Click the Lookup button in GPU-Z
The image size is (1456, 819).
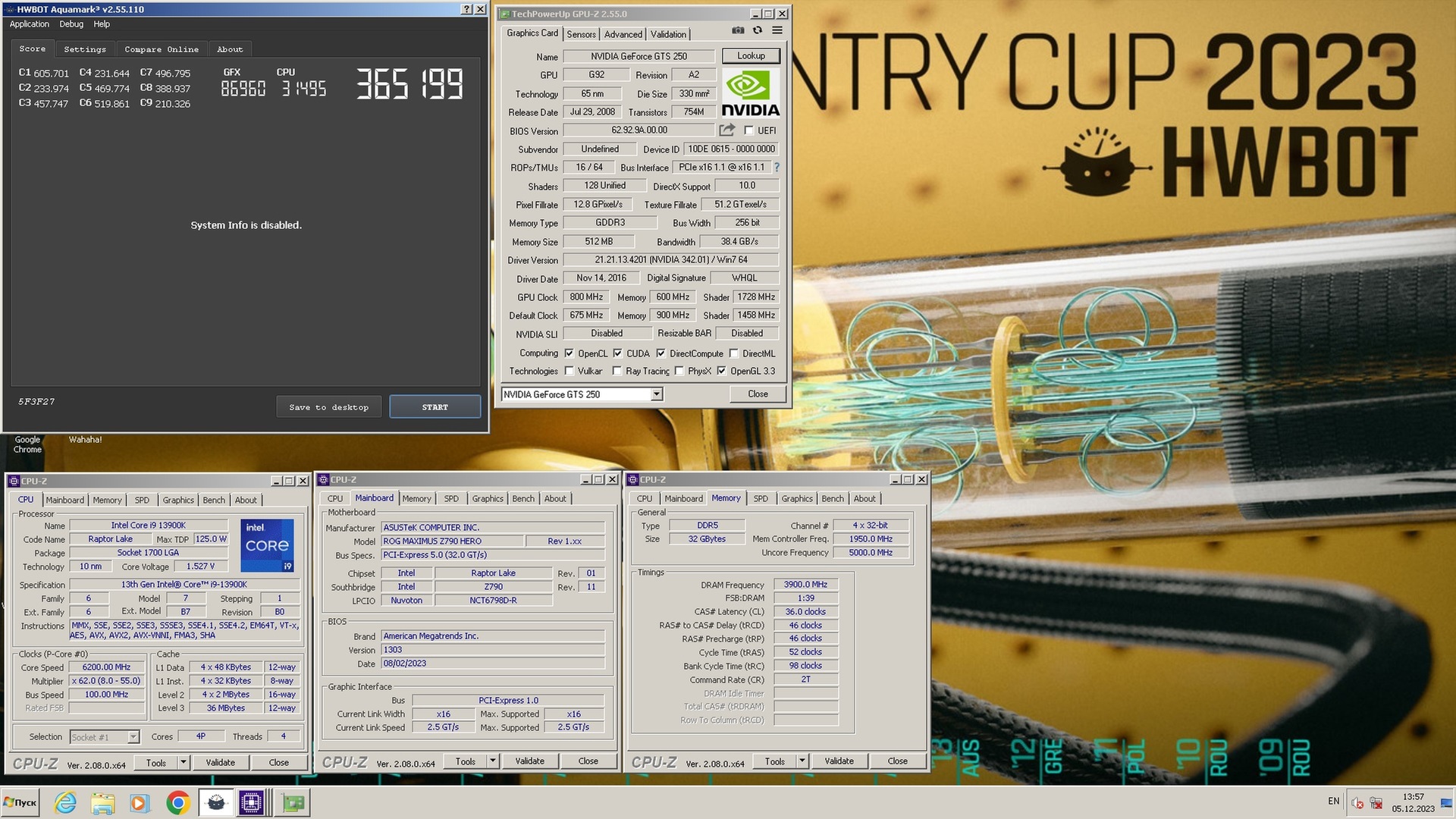coord(751,56)
